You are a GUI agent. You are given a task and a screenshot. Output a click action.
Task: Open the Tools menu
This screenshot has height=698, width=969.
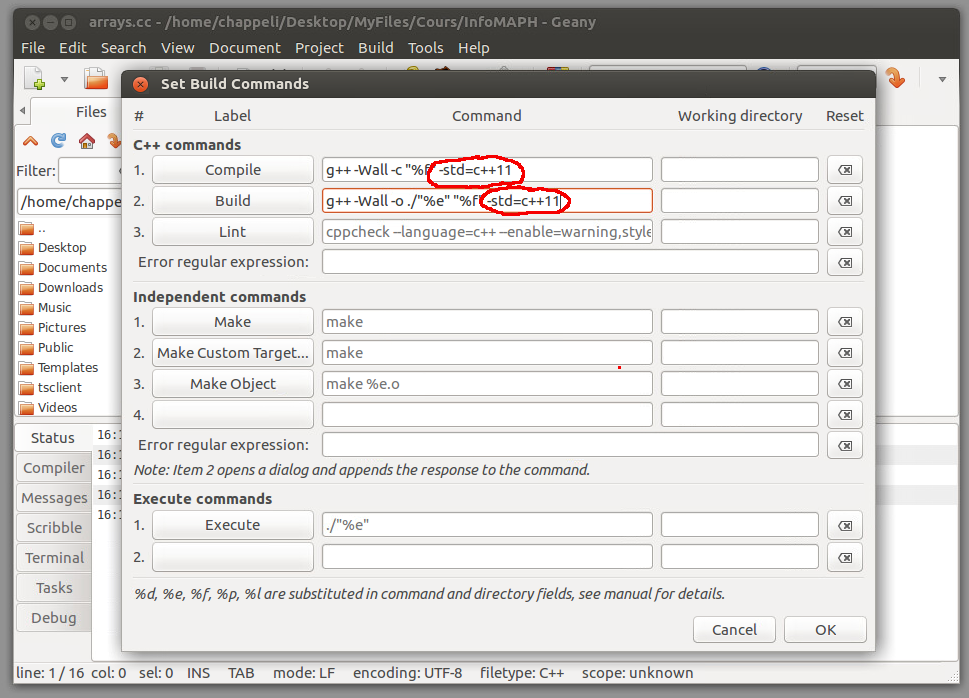425,48
